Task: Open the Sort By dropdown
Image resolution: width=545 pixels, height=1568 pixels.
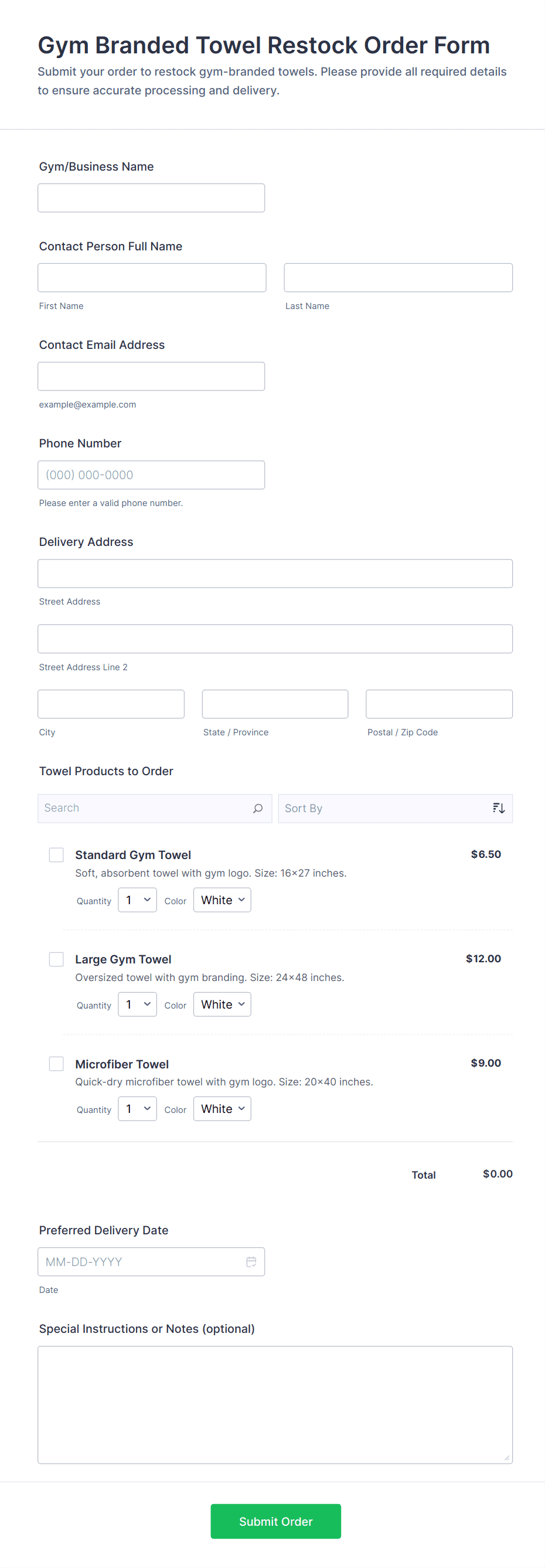Action: 396,807
